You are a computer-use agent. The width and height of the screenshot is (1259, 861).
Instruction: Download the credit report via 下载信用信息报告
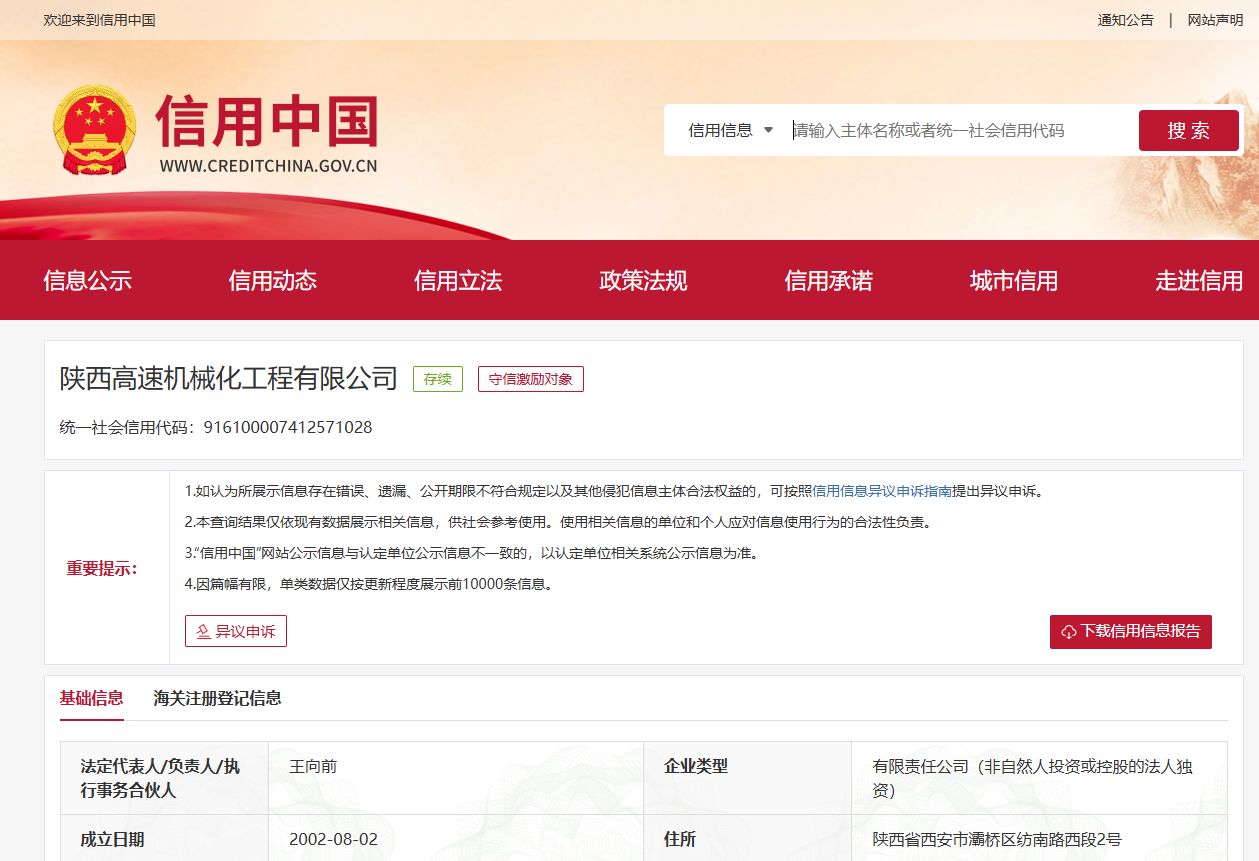(x=1130, y=632)
